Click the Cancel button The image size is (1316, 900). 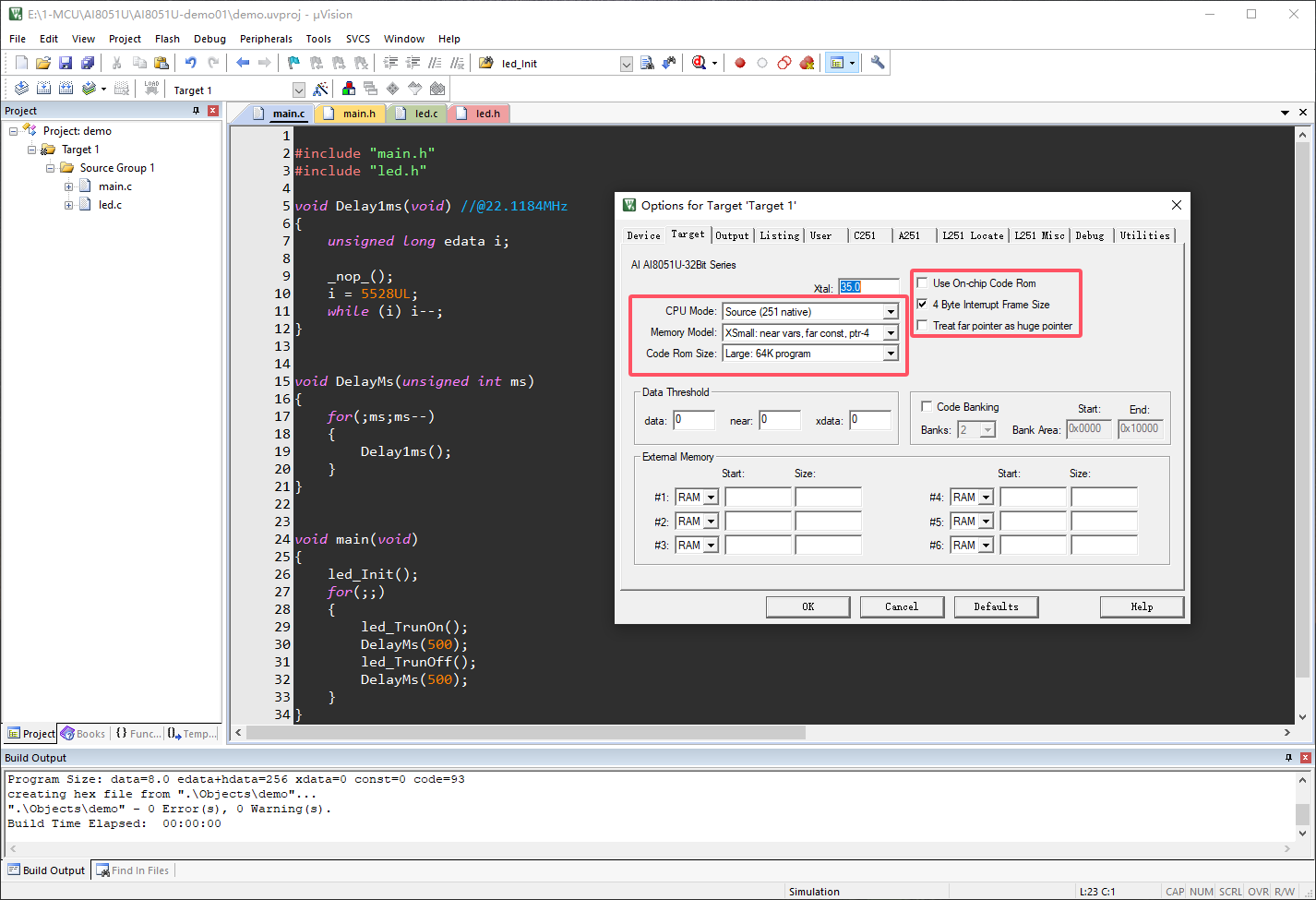[x=902, y=606]
